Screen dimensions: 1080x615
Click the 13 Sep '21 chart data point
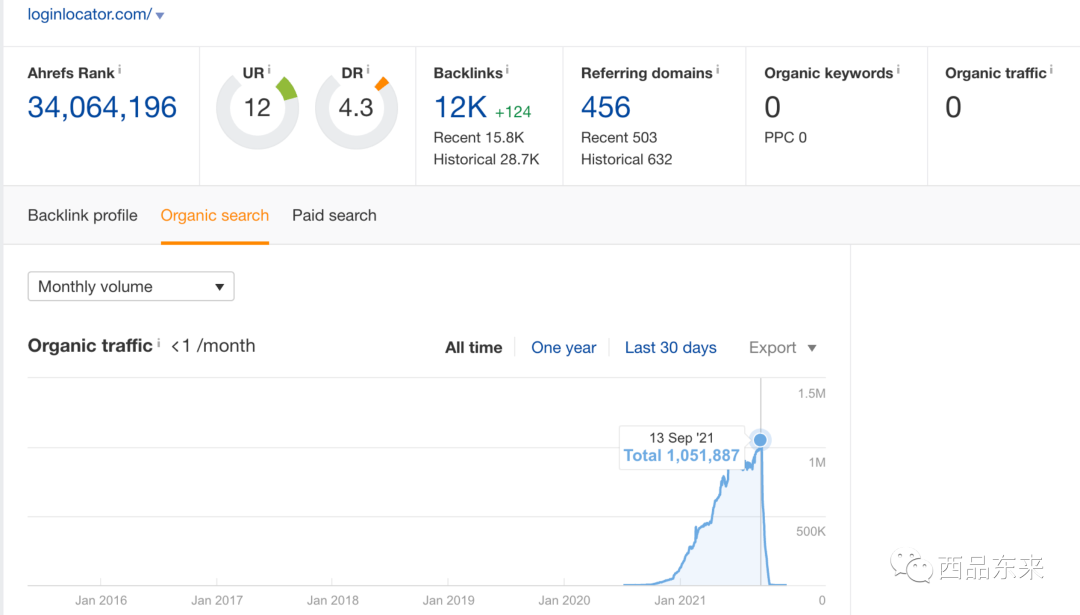[x=760, y=439]
